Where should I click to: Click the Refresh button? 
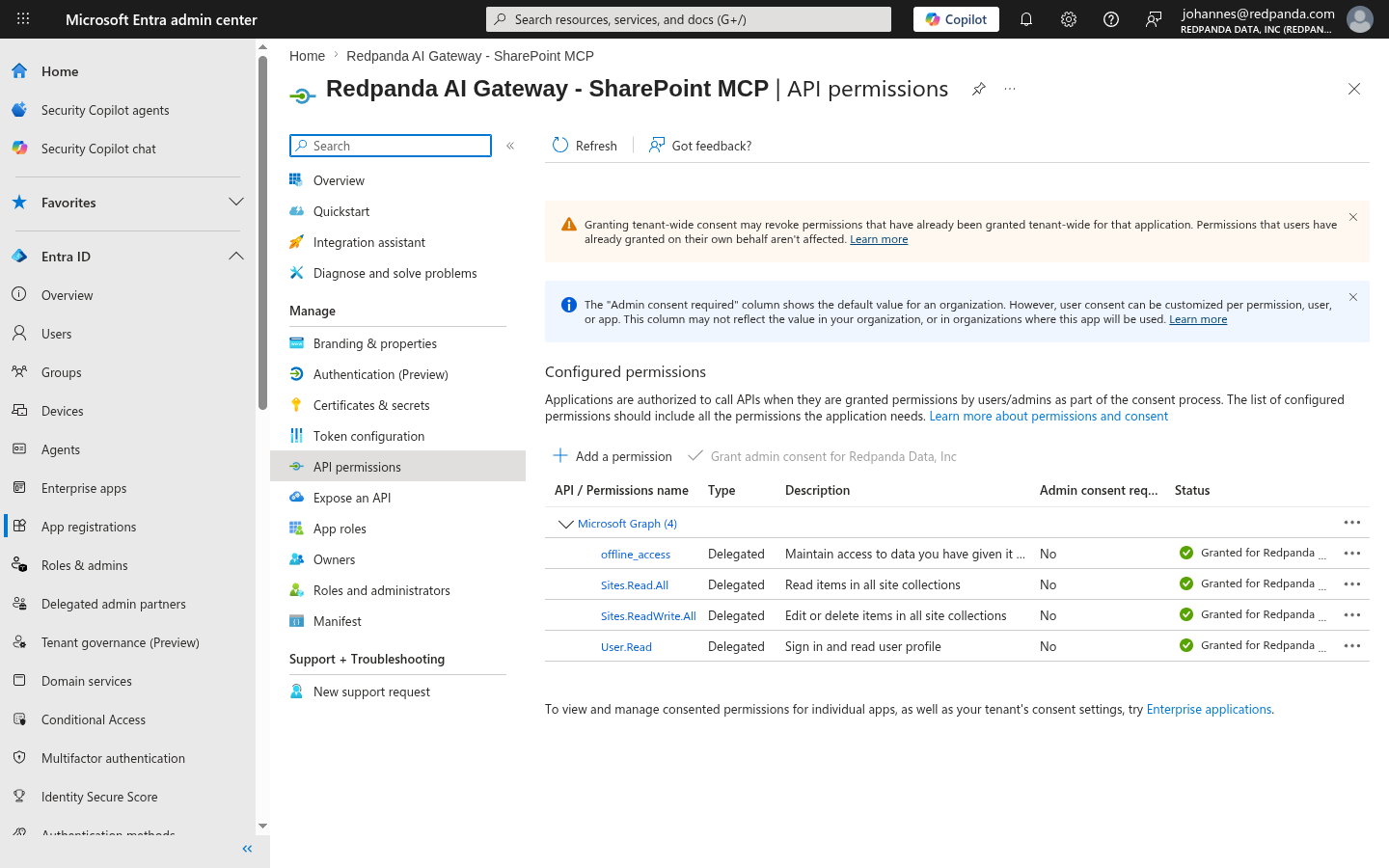(585, 146)
